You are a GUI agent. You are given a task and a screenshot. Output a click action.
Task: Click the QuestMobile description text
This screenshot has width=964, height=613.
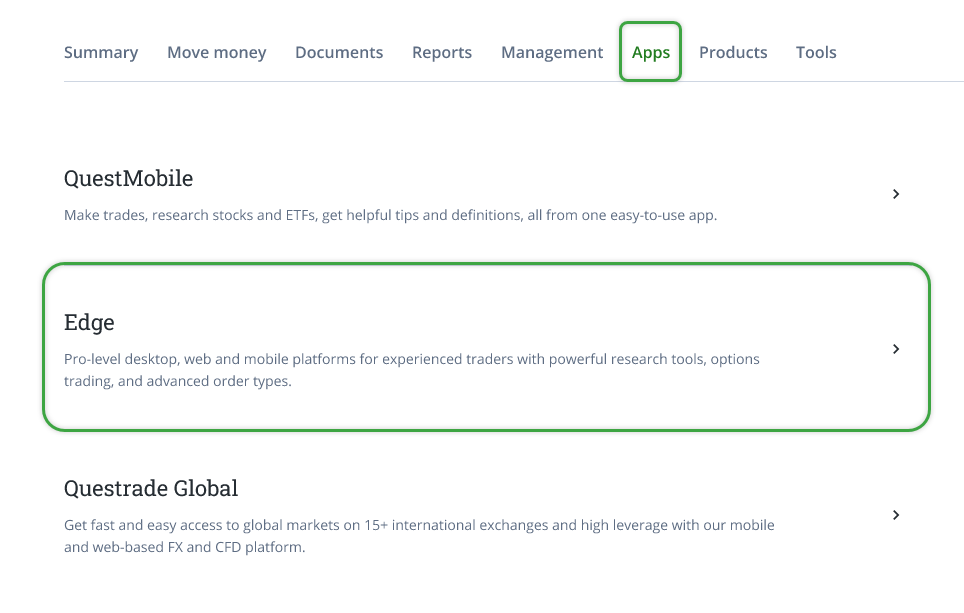pyautogui.click(x=389, y=214)
